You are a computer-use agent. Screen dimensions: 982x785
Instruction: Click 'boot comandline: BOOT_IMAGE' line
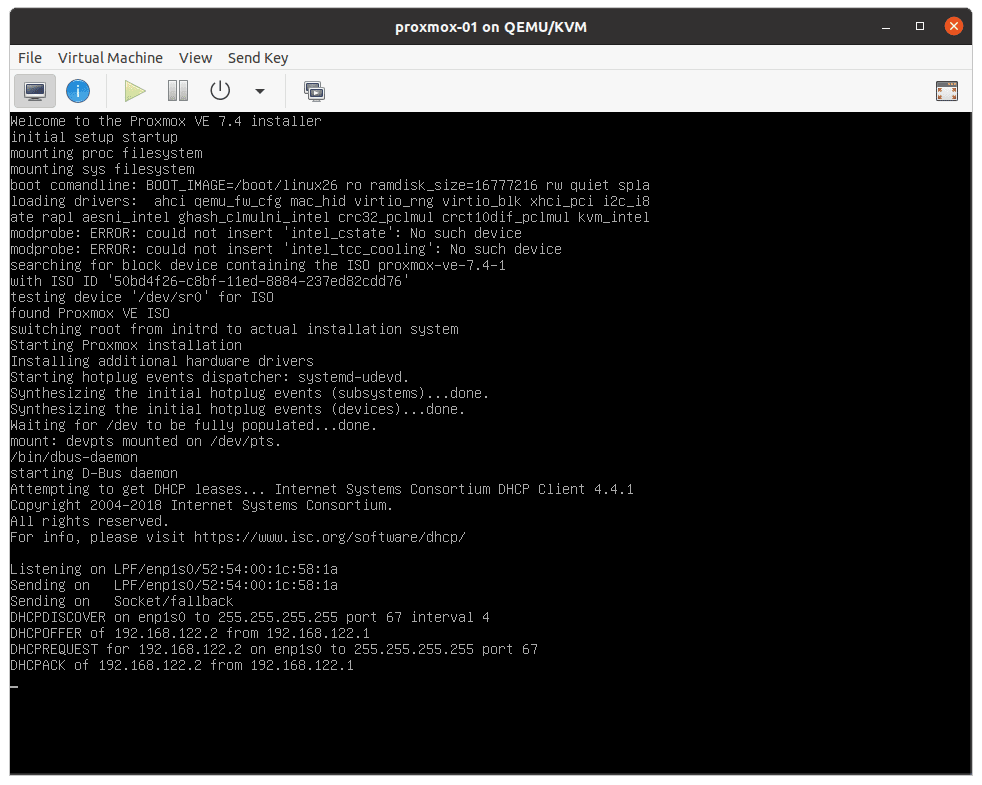point(330,185)
